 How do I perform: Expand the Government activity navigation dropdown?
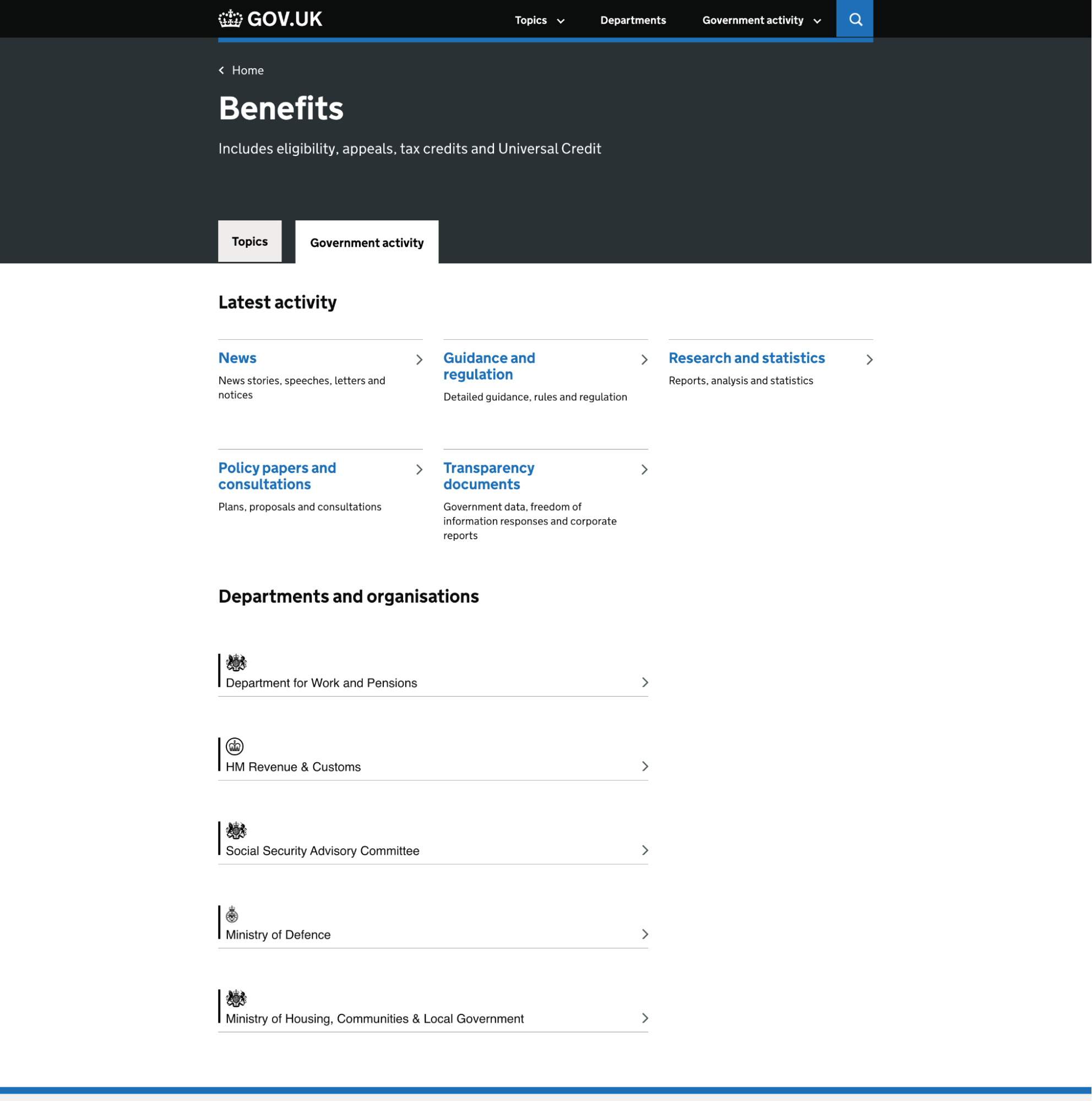tap(760, 20)
